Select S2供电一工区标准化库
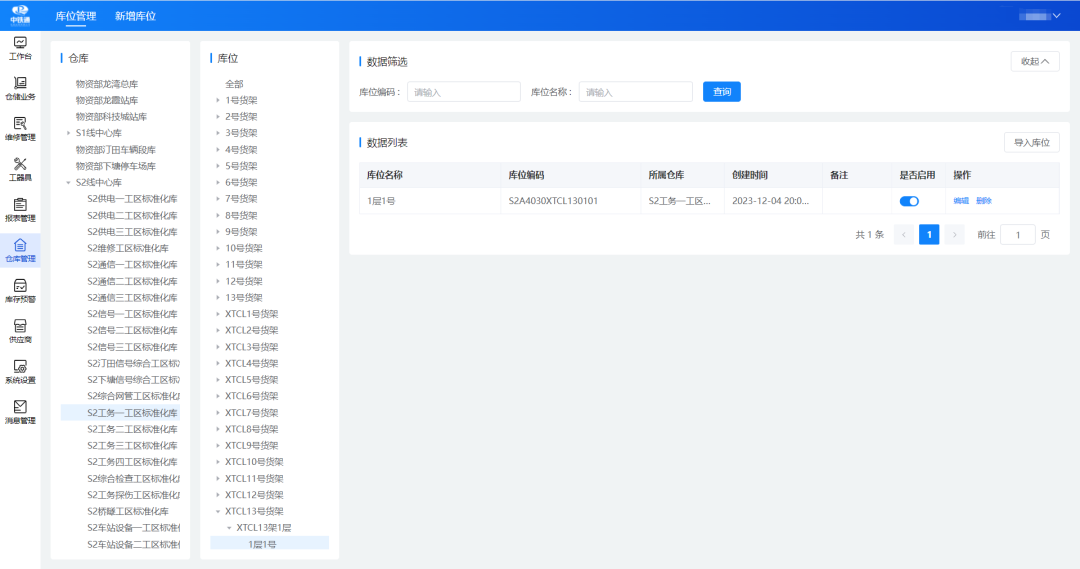 click(132, 199)
